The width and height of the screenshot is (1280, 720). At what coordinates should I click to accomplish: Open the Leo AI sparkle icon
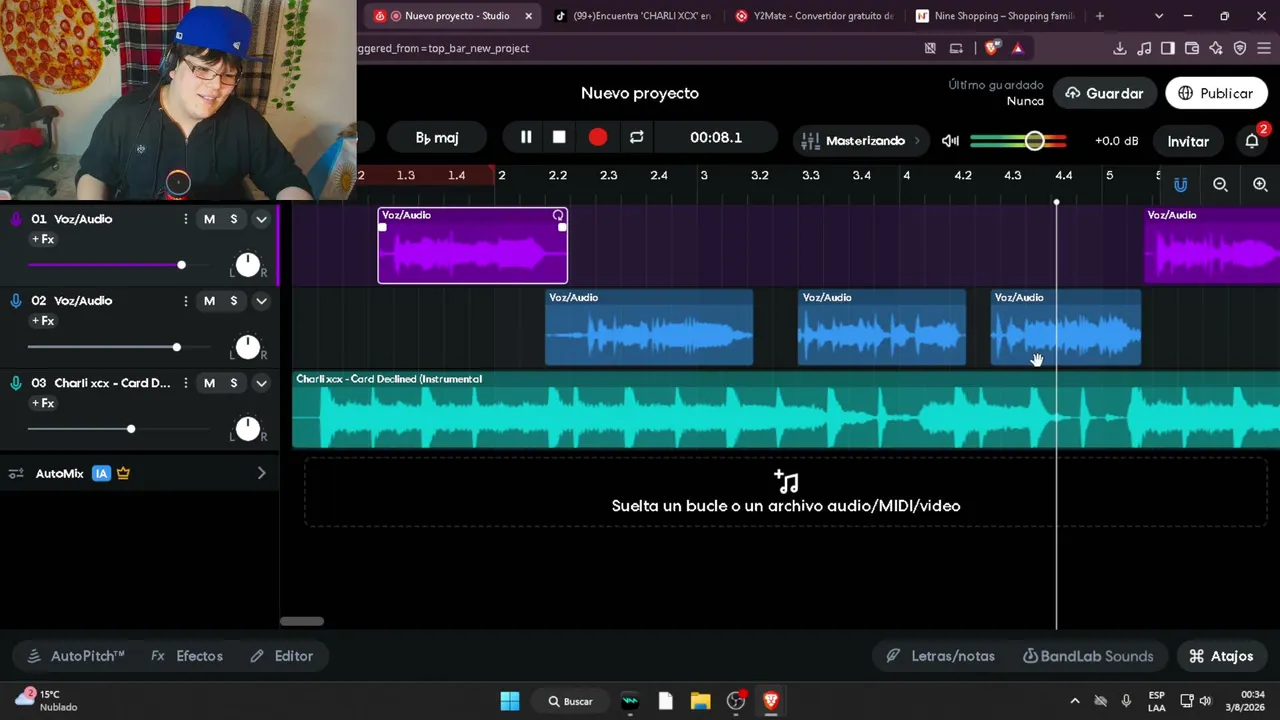1216,48
